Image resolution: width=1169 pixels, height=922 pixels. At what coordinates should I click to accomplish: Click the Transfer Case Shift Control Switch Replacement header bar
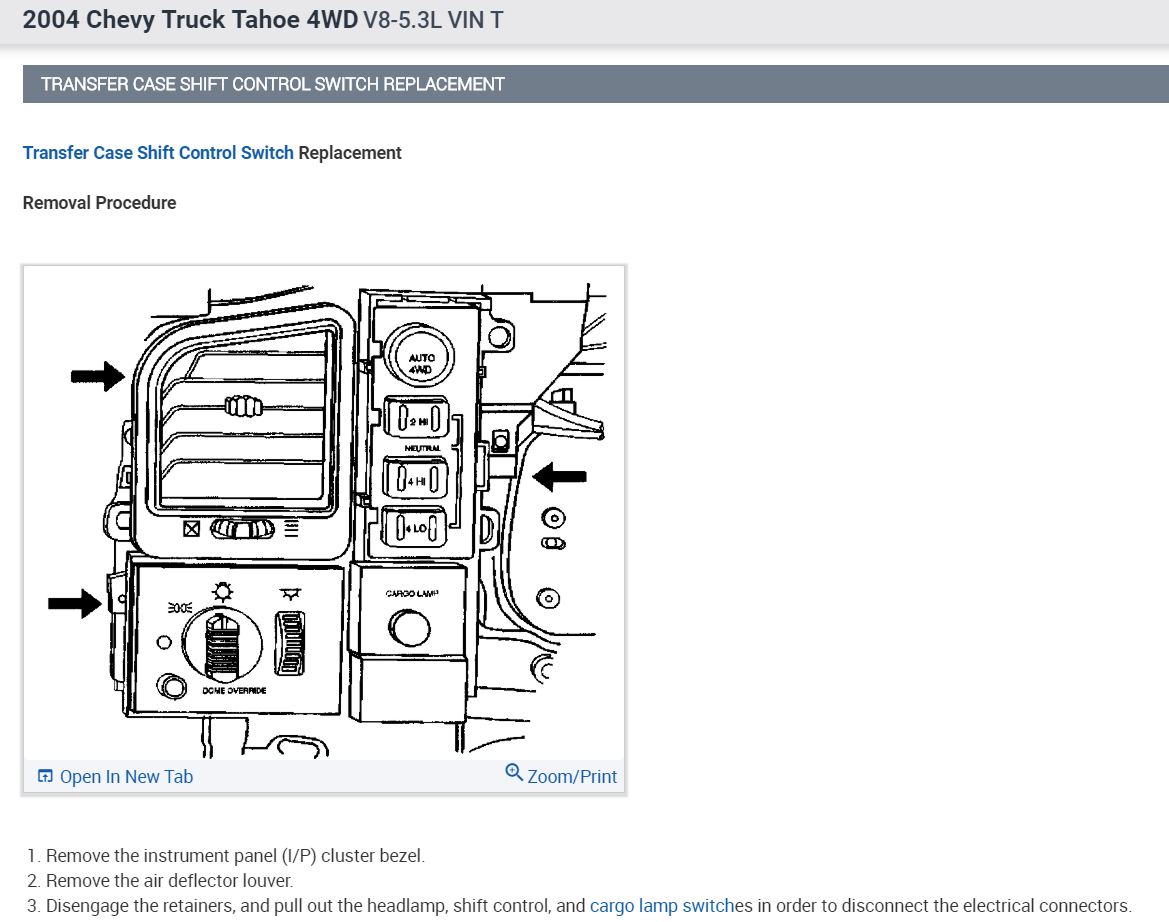pyautogui.click(x=596, y=84)
